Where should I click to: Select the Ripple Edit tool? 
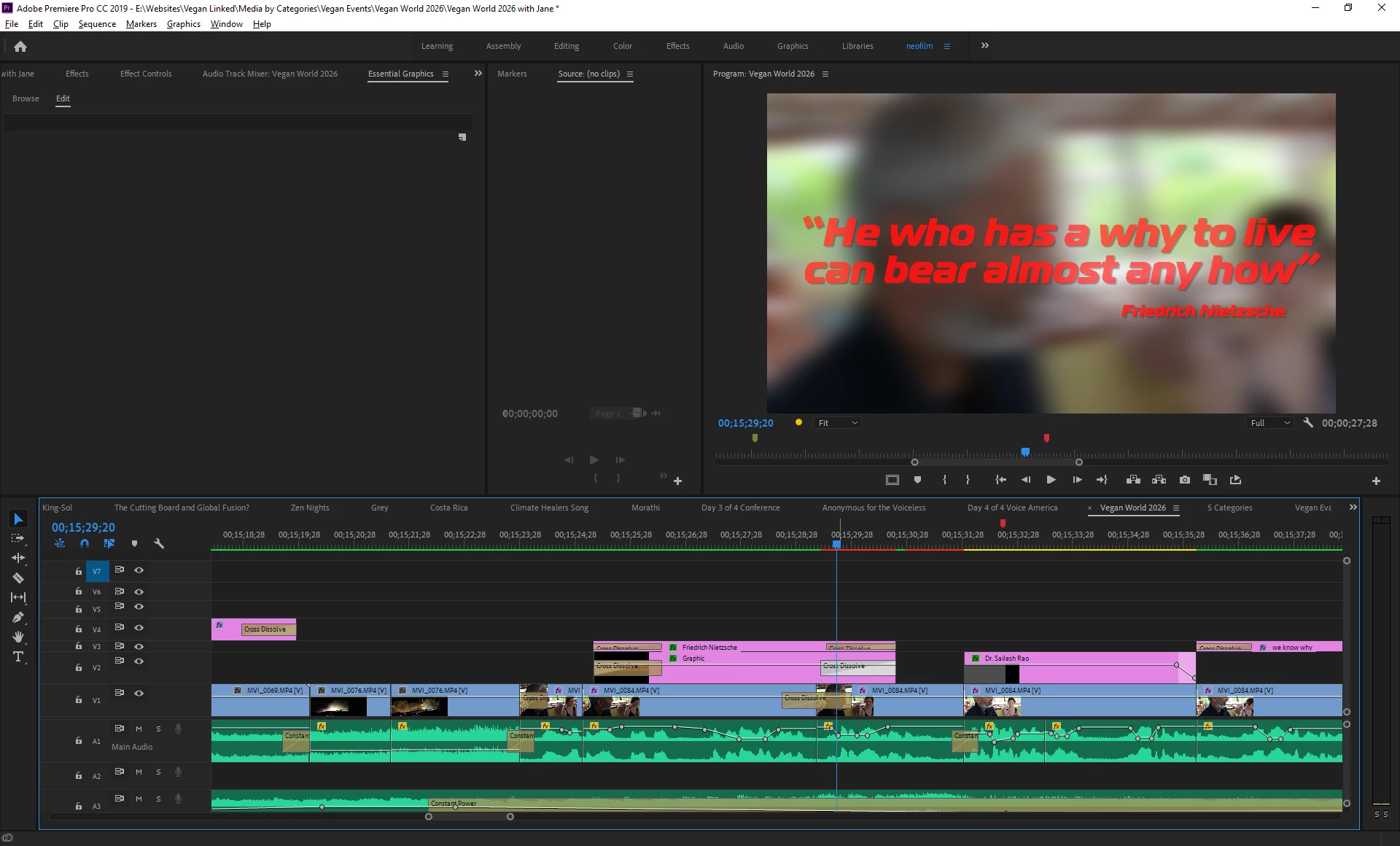pos(18,558)
